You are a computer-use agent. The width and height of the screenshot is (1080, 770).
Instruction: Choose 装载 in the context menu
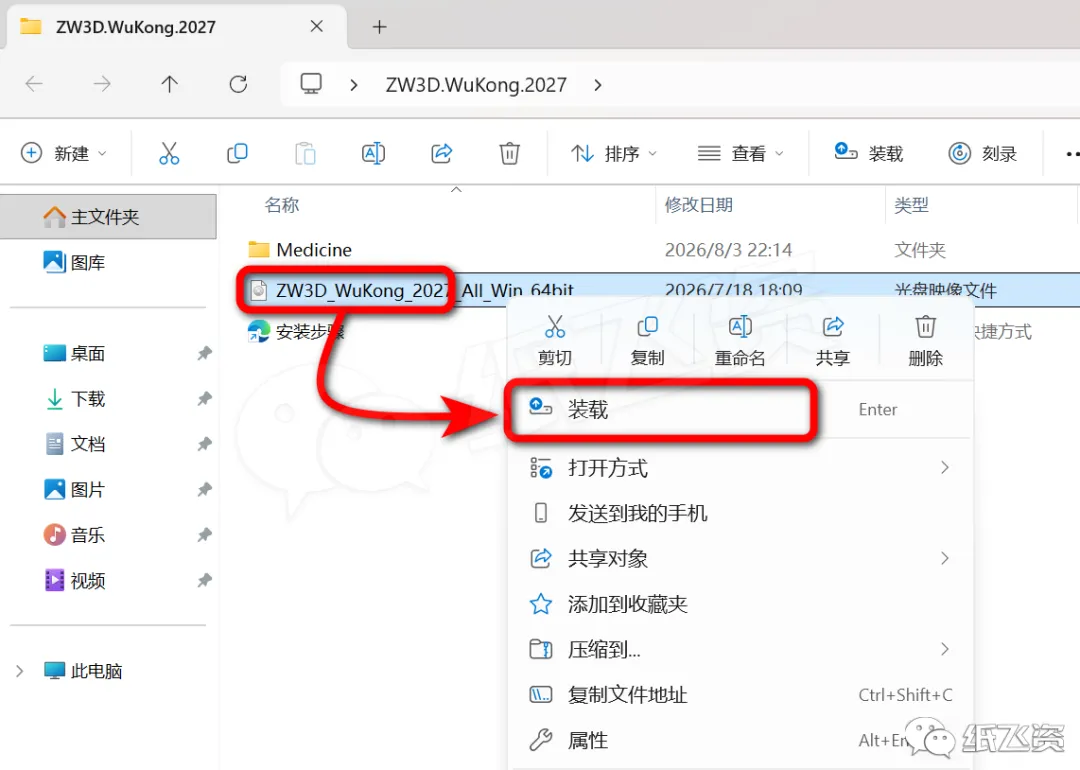740,410
